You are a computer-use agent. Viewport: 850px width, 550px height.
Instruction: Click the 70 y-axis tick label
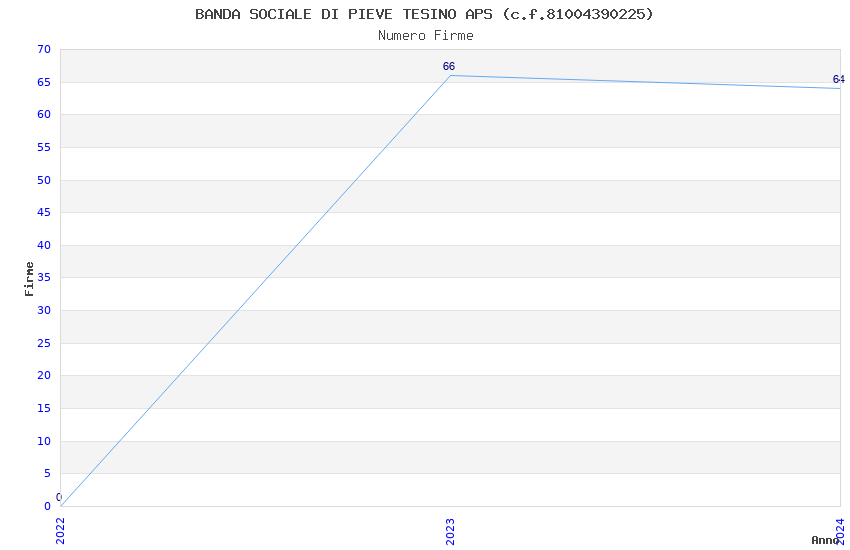point(44,49)
